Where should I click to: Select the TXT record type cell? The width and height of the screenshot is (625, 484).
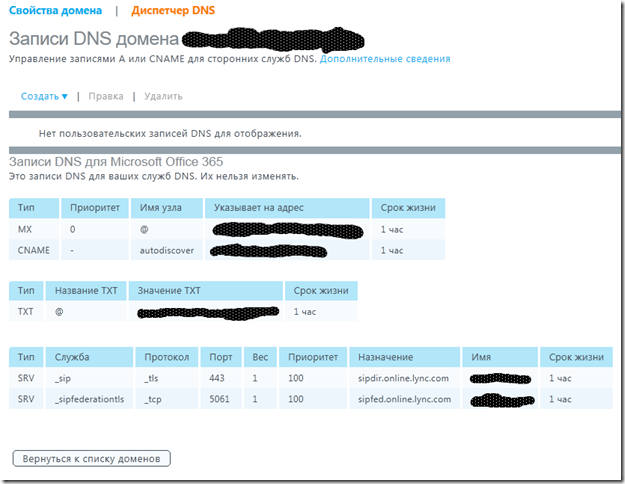click(x=25, y=312)
